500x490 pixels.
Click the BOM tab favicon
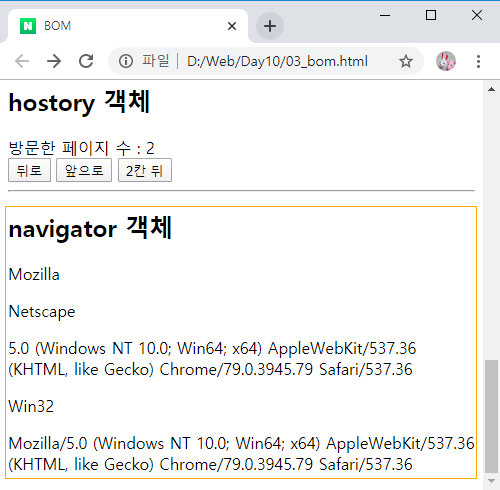pyautogui.click(x=28, y=26)
